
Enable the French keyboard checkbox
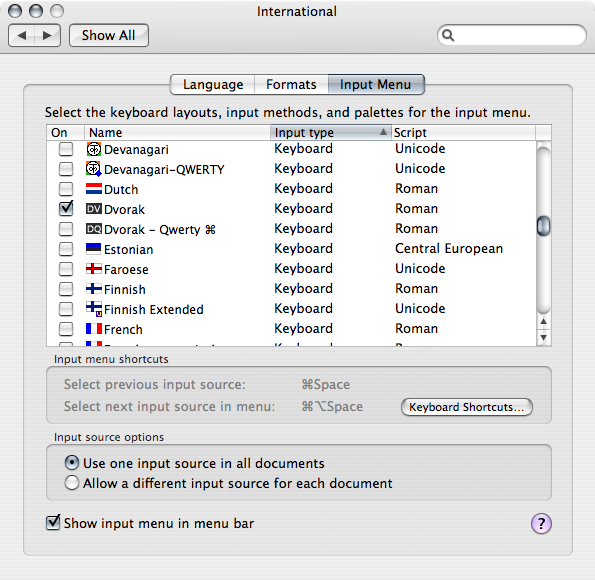66,329
